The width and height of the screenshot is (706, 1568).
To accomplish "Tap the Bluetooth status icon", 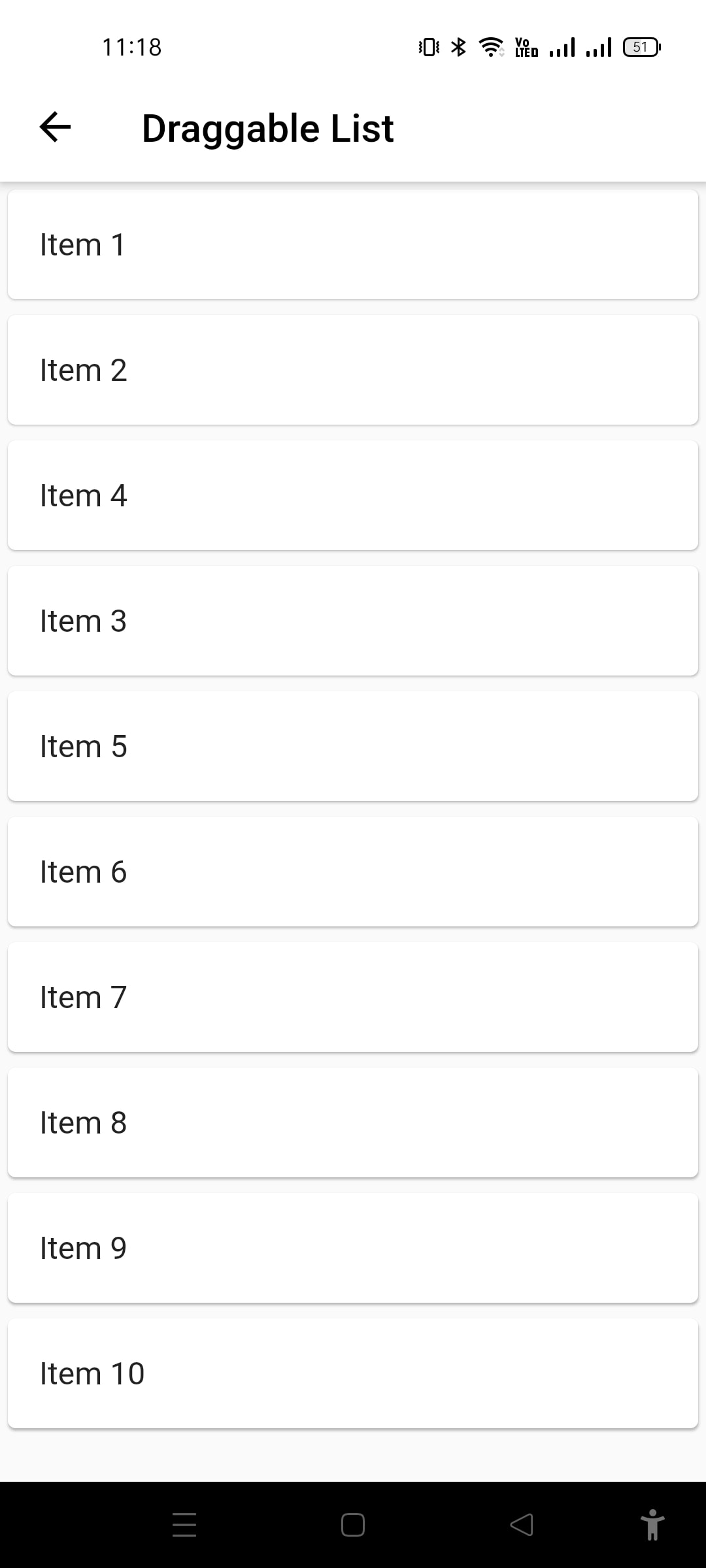I will point(460,47).
